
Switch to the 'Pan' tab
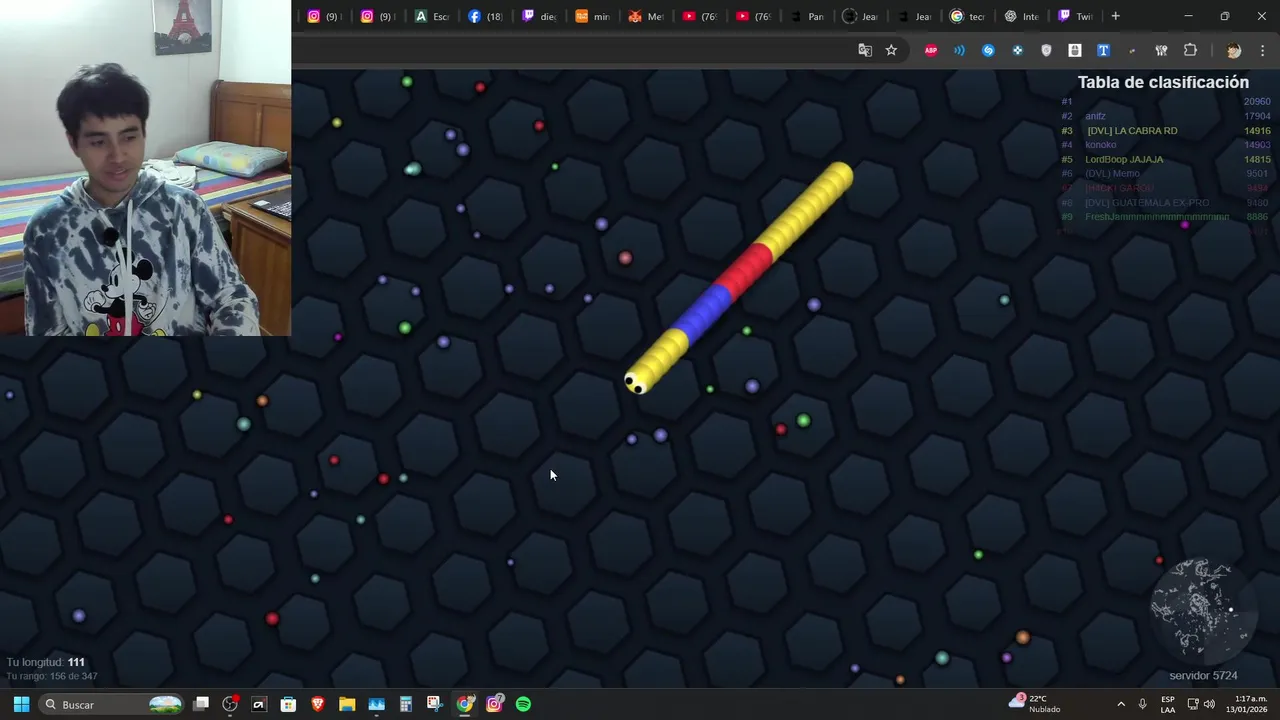click(807, 16)
